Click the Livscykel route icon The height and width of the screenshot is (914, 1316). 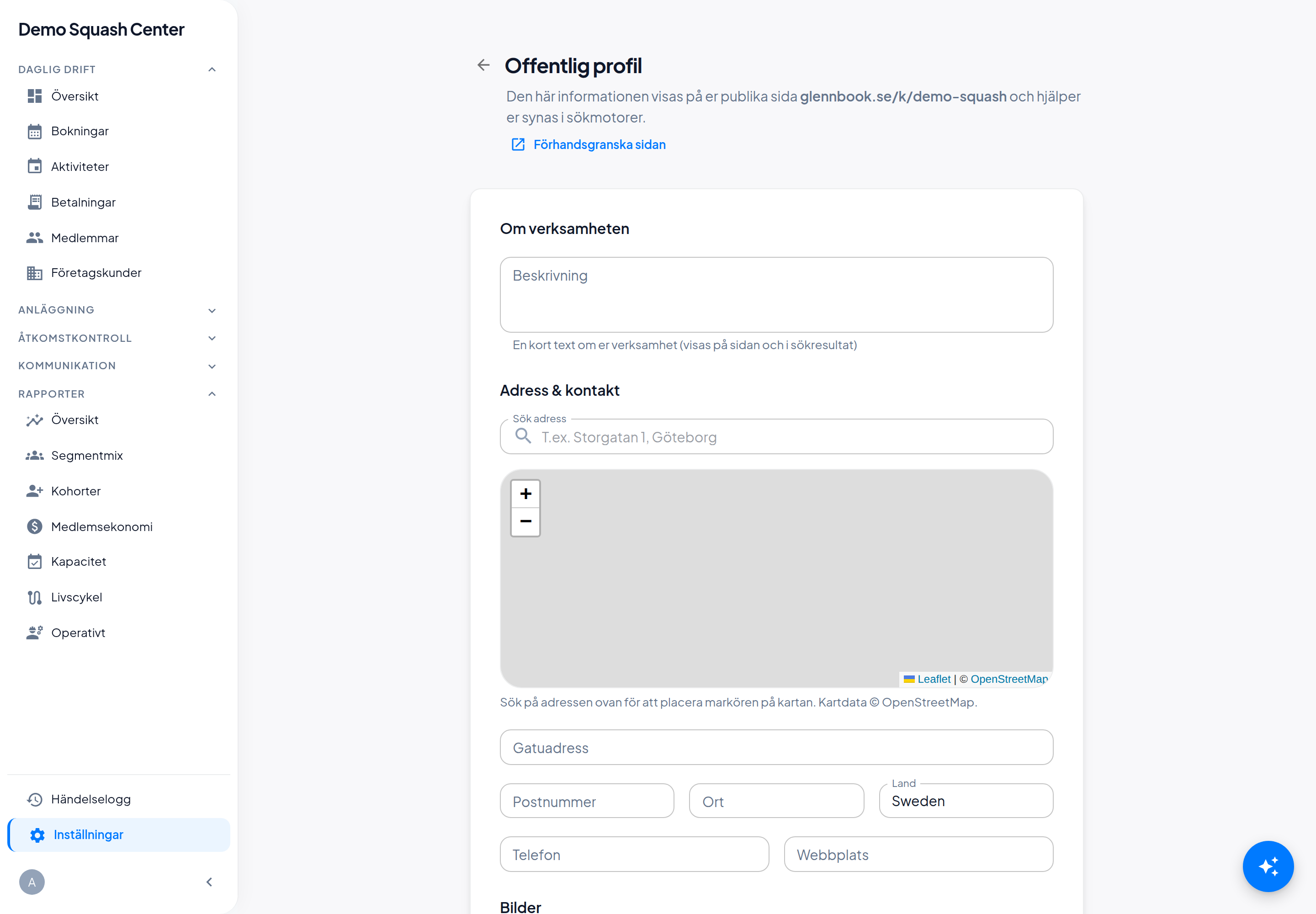(34, 597)
